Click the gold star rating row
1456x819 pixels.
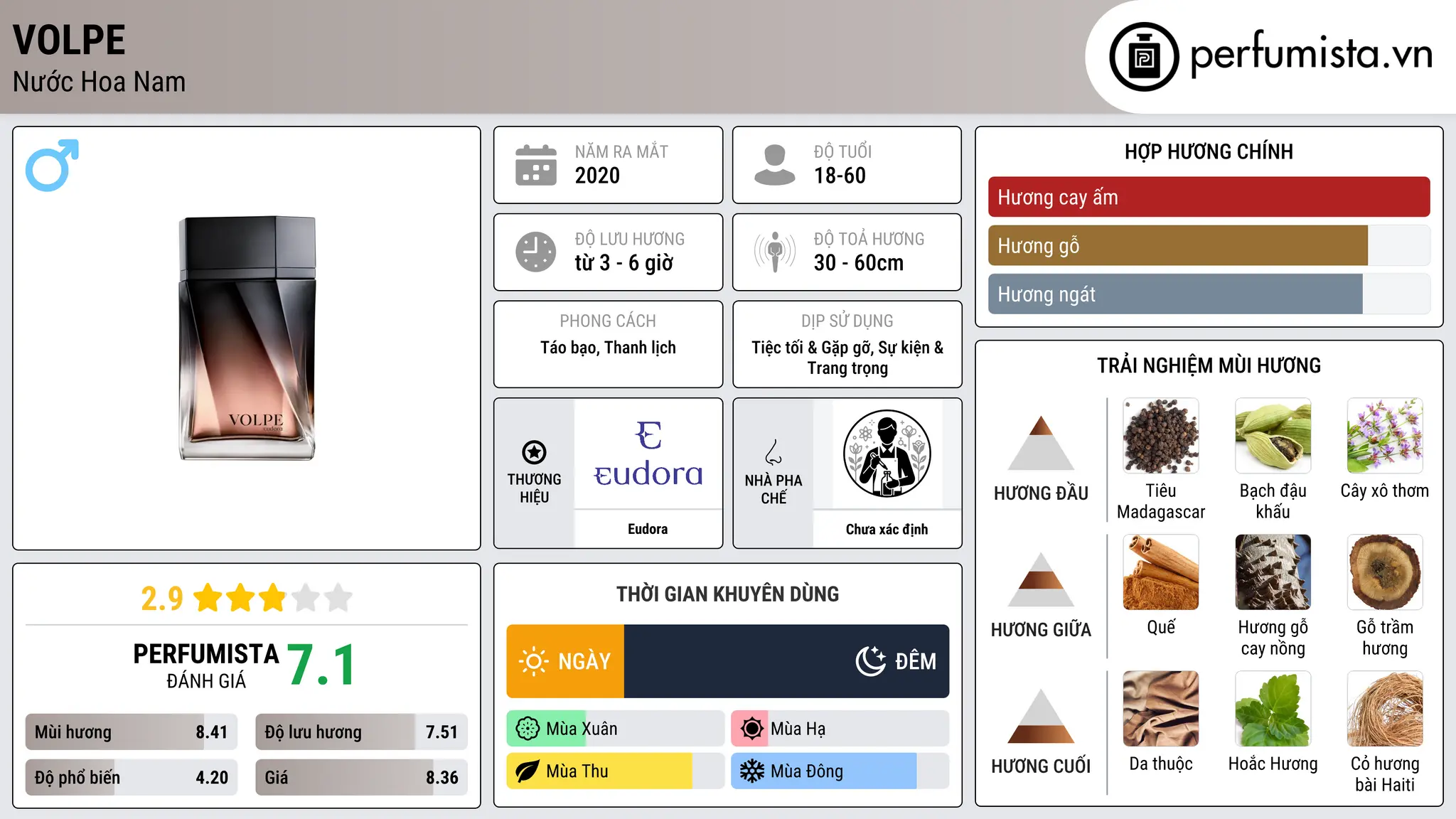273,598
